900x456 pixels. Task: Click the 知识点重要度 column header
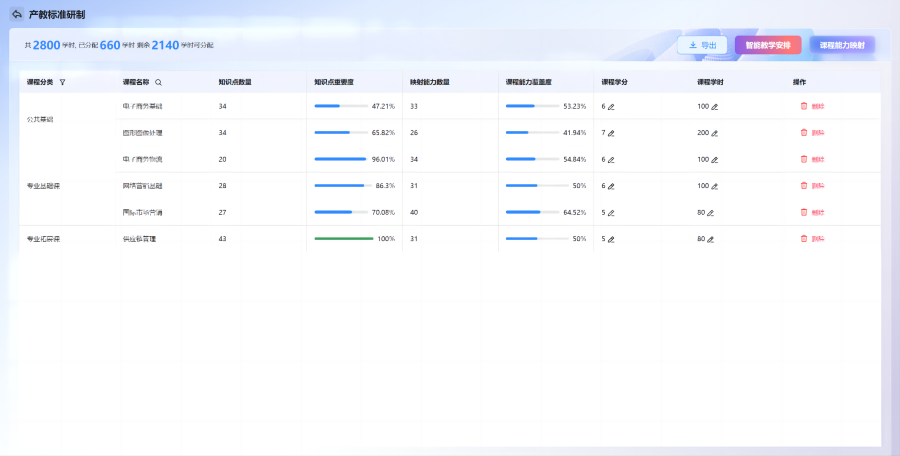(x=334, y=82)
